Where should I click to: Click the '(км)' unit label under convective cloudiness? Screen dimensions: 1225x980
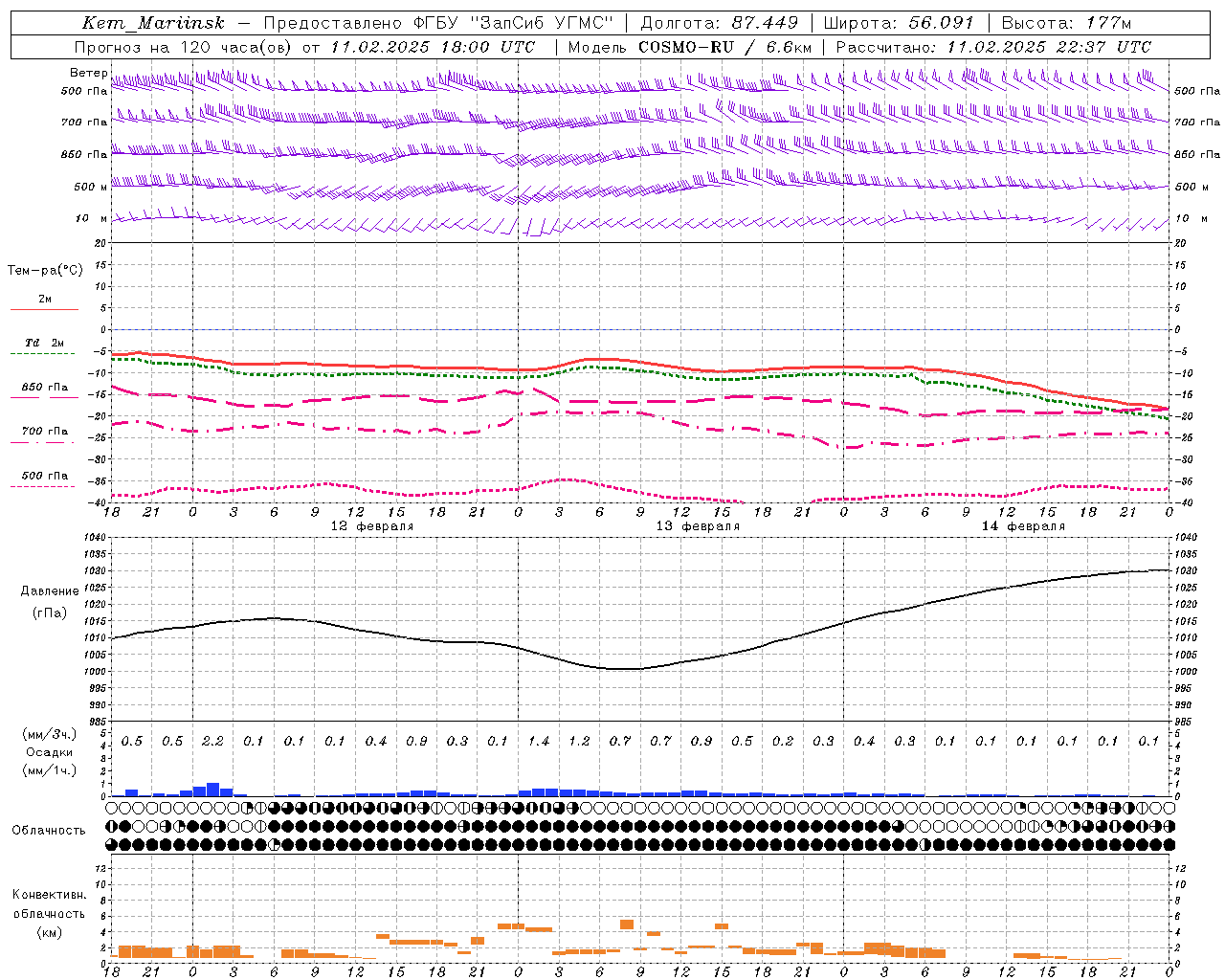coord(49,932)
